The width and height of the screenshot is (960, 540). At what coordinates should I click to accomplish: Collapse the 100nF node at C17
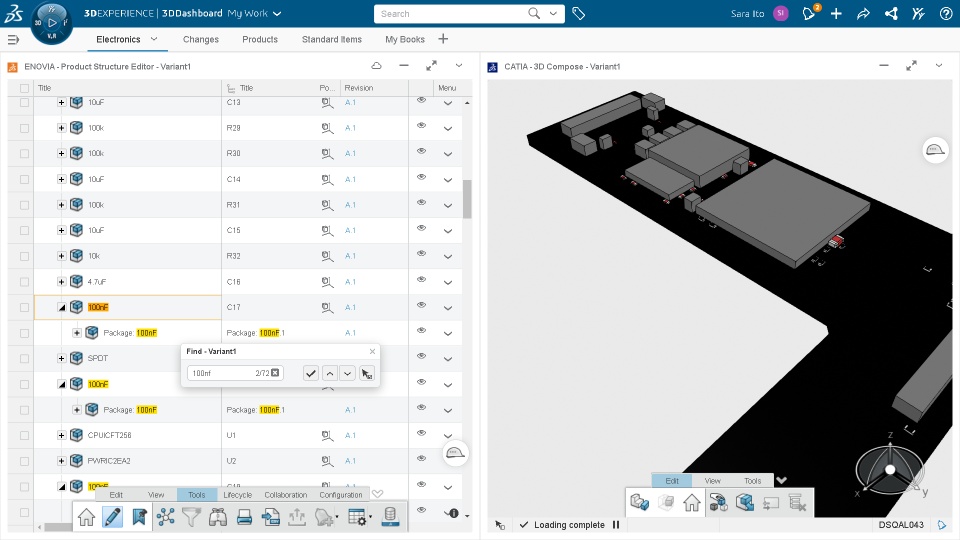point(61,307)
